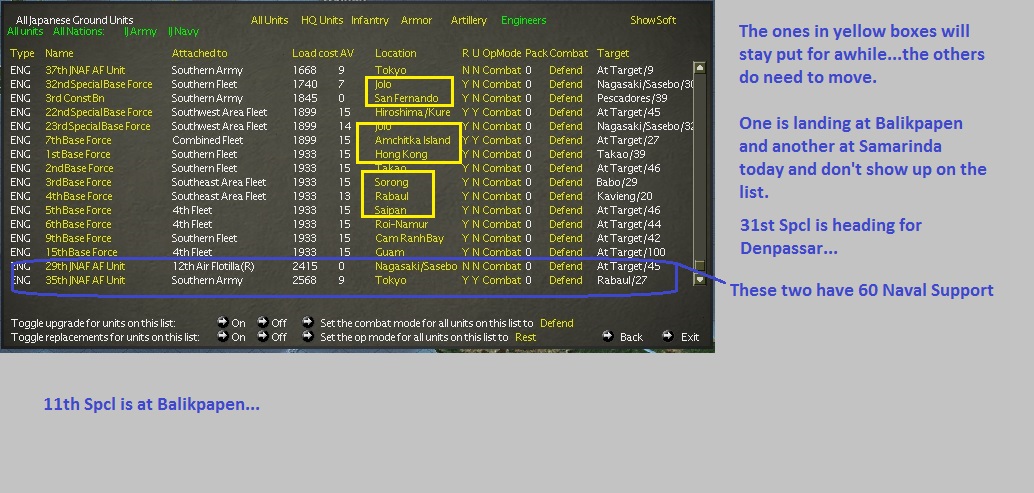Sort list by Type column
This screenshot has width=1034, height=493.
pos(22,53)
